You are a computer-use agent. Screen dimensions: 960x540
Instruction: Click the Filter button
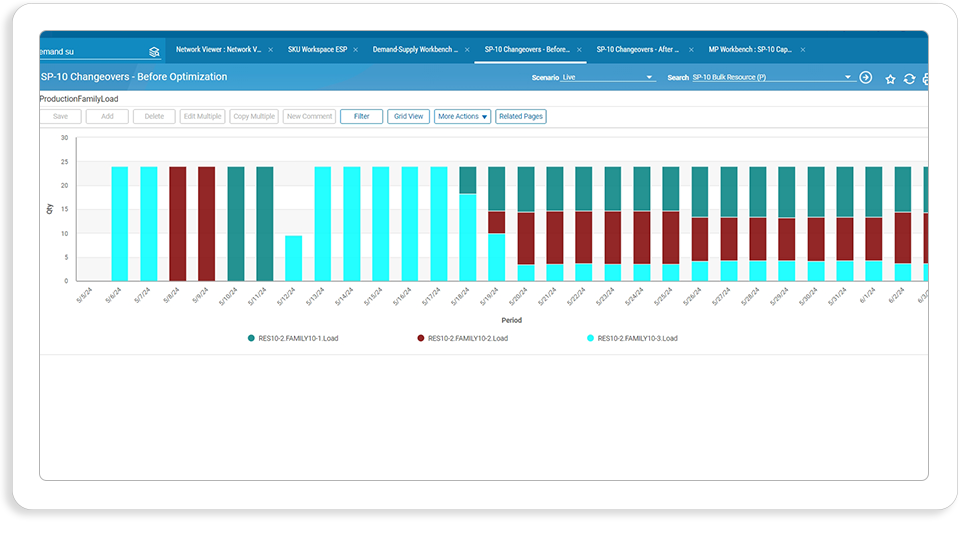[361, 116]
